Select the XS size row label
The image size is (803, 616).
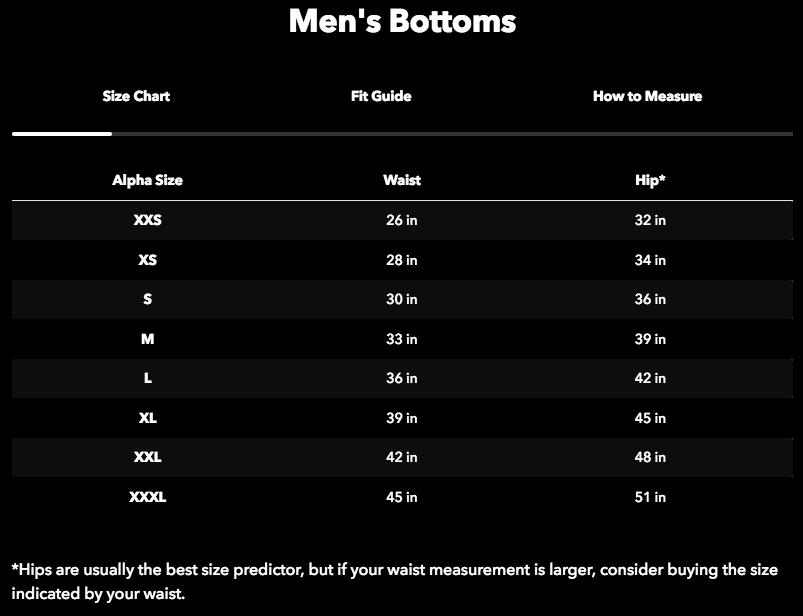click(x=147, y=260)
